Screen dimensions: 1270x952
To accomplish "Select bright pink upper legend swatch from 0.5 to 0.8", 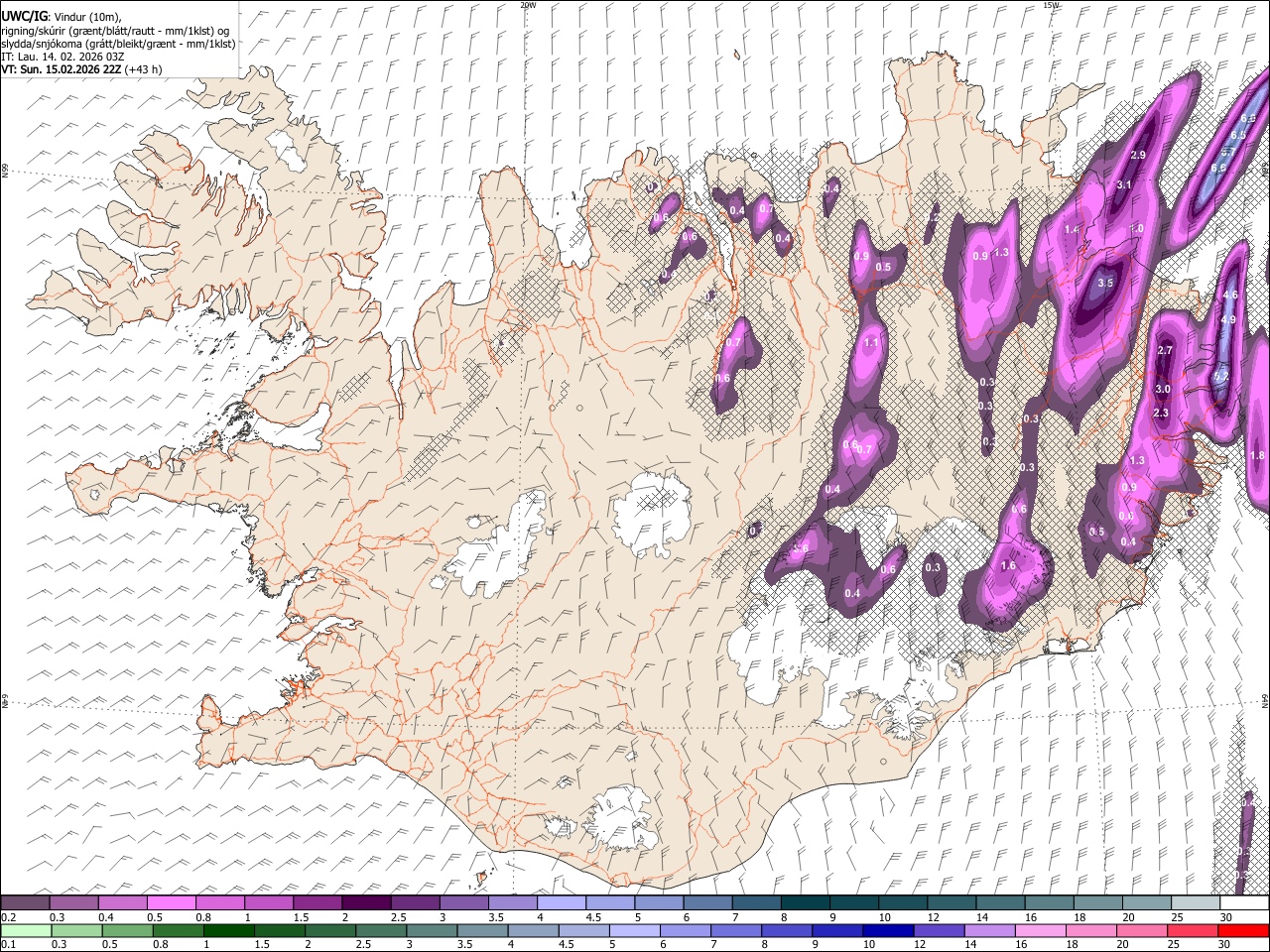I will tap(172, 903).
